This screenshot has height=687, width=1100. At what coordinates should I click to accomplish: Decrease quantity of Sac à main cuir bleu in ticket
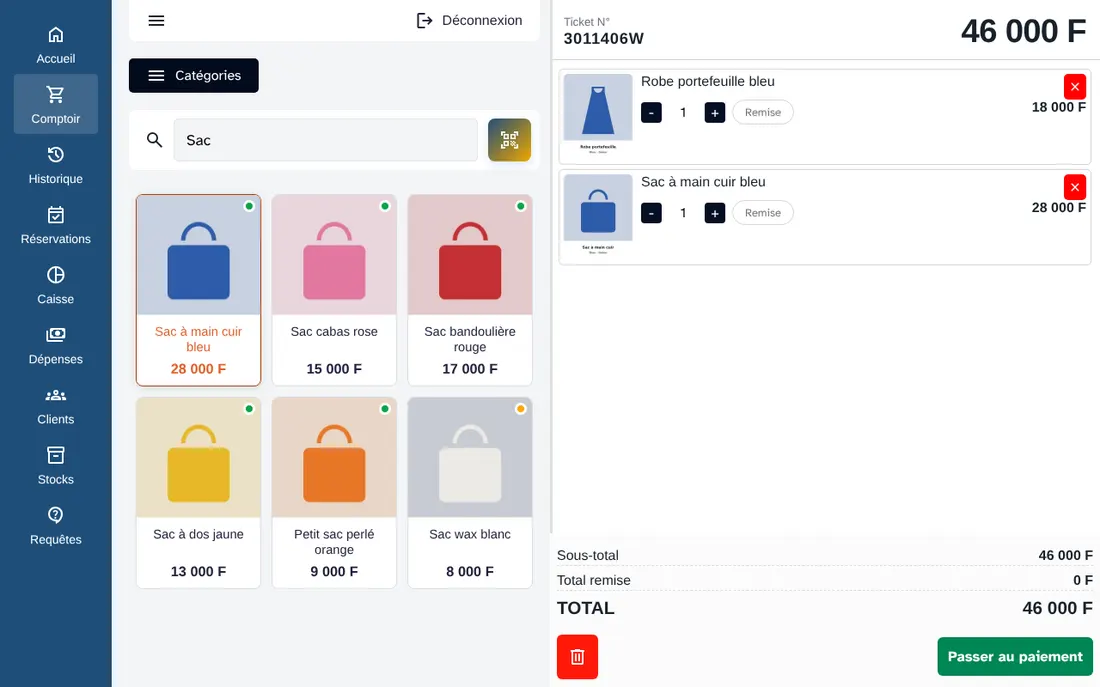[x=651, y=213]
